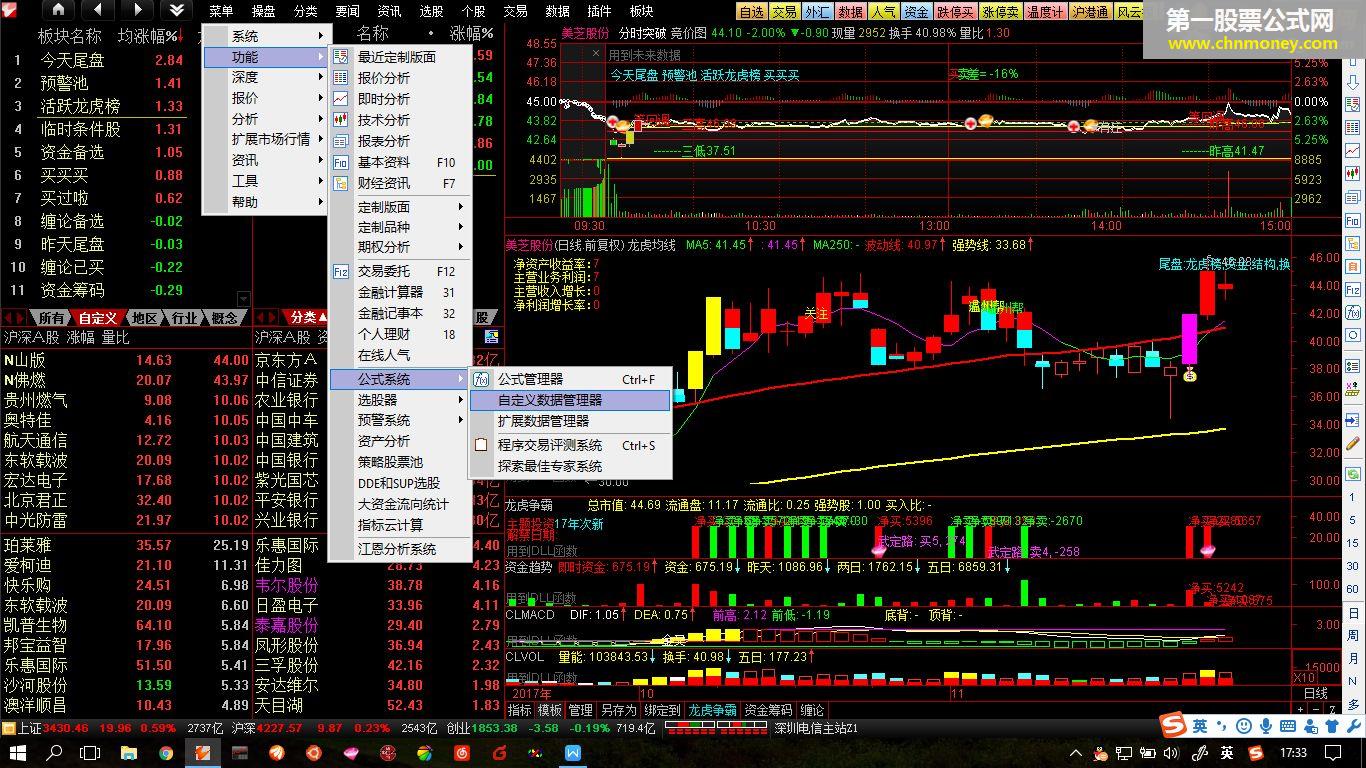Open Task View on the taskbar
The width and height of the screenshot is (1366, 768).
tap(90, 752)
